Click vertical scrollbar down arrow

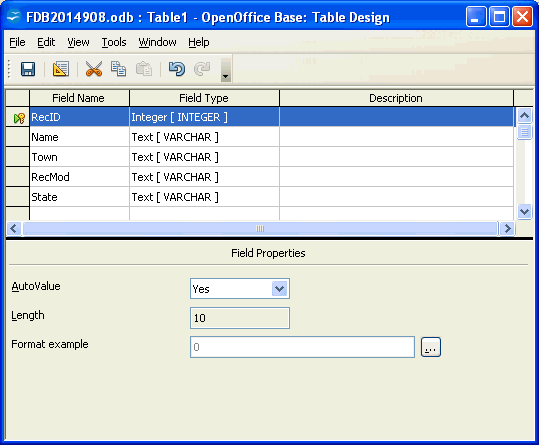524,211
